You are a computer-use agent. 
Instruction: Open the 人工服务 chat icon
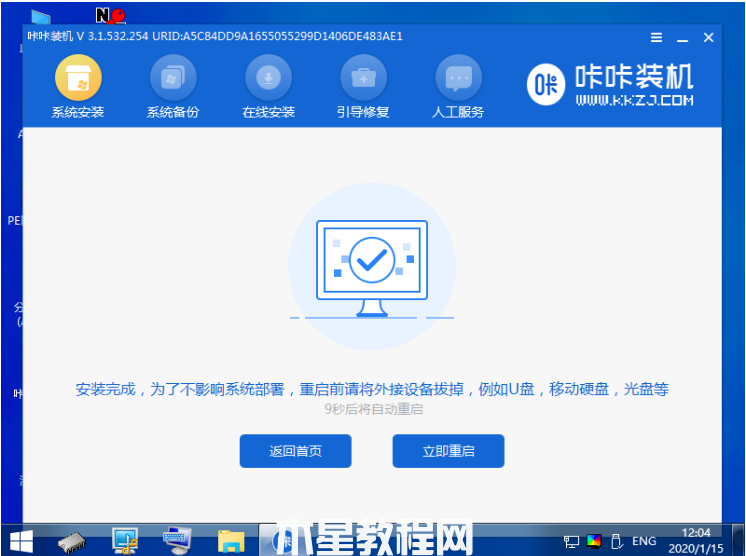point(459,78)
